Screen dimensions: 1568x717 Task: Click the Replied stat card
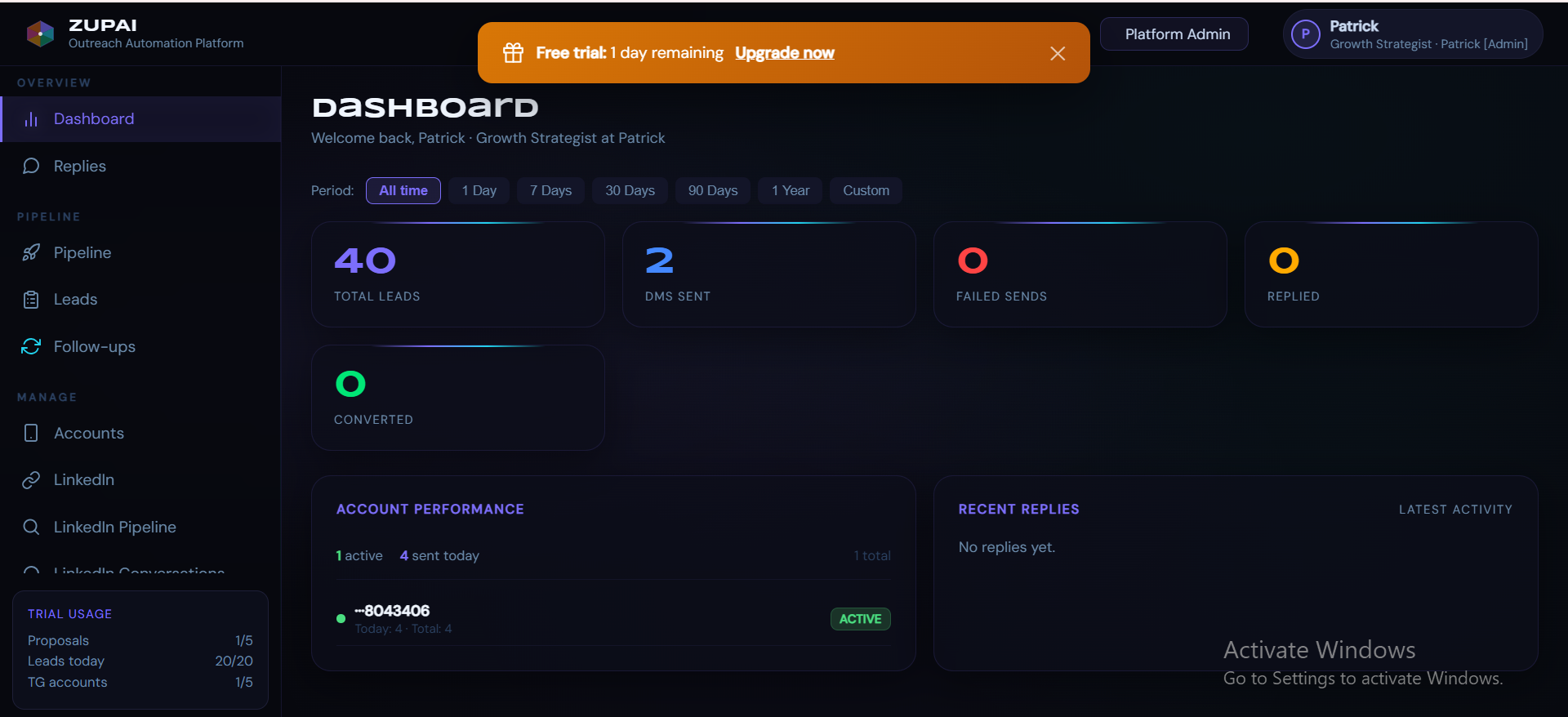tap(1392, 274)
